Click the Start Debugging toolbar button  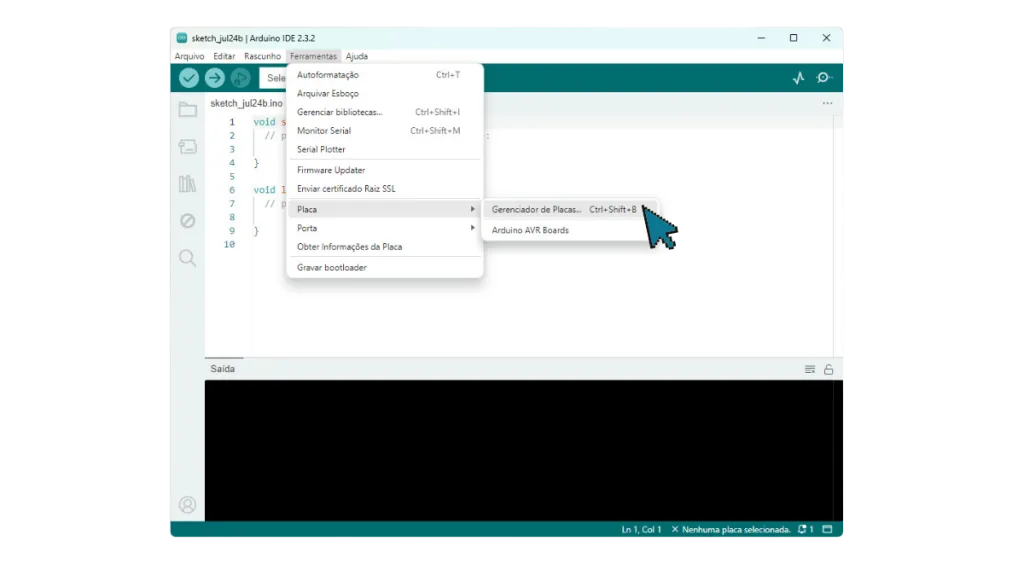point(240,78)
